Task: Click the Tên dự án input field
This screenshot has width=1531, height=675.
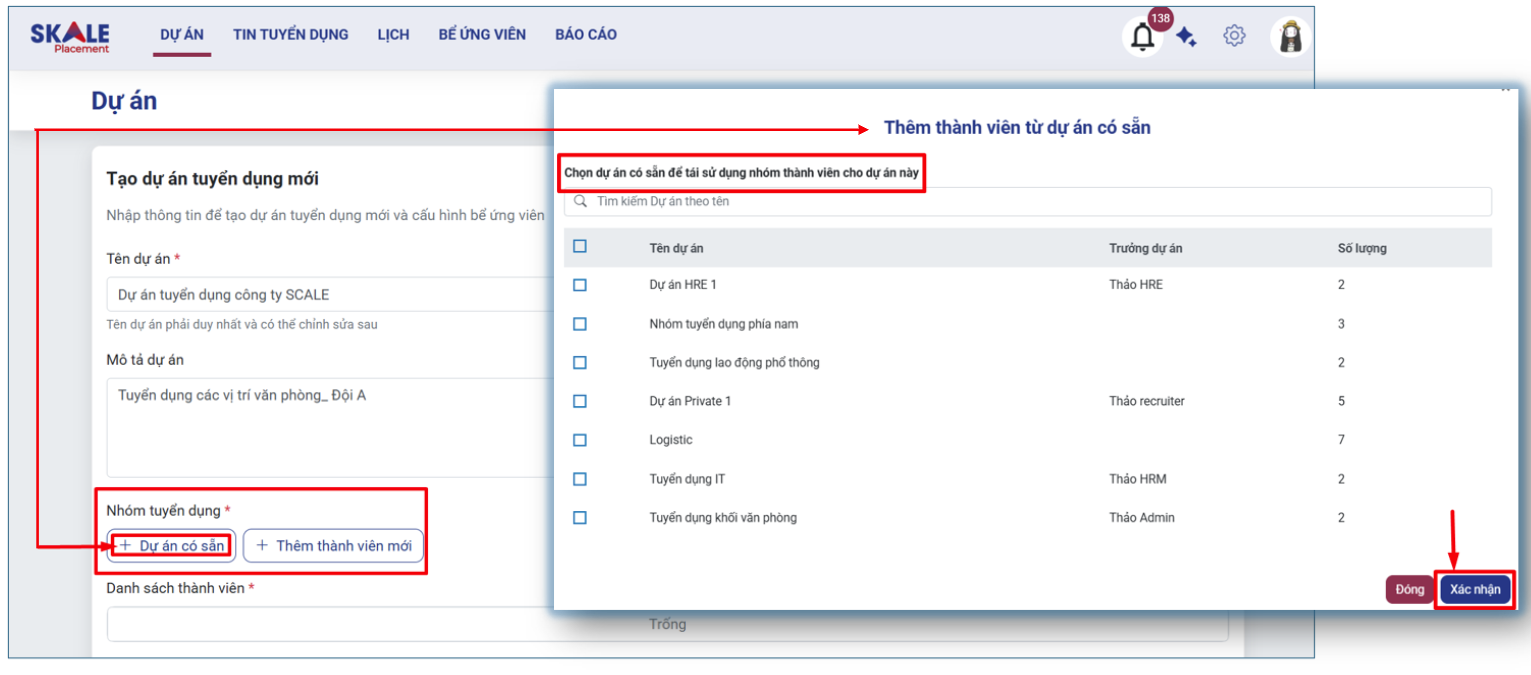Action: (x=330, y=295)
